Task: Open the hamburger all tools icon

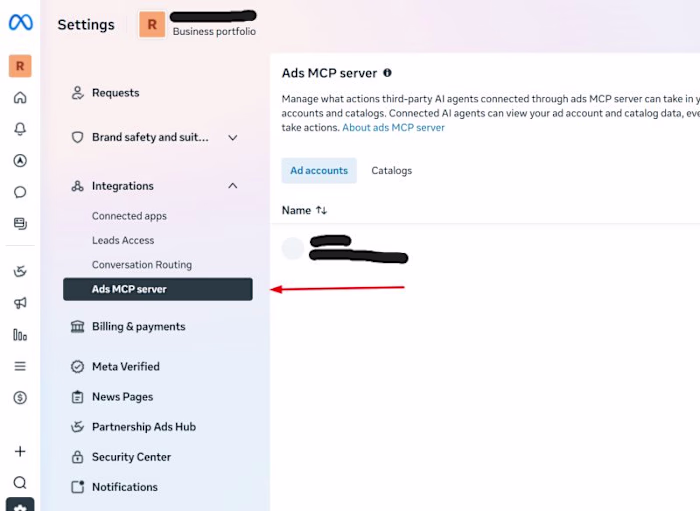Action: 20,366
